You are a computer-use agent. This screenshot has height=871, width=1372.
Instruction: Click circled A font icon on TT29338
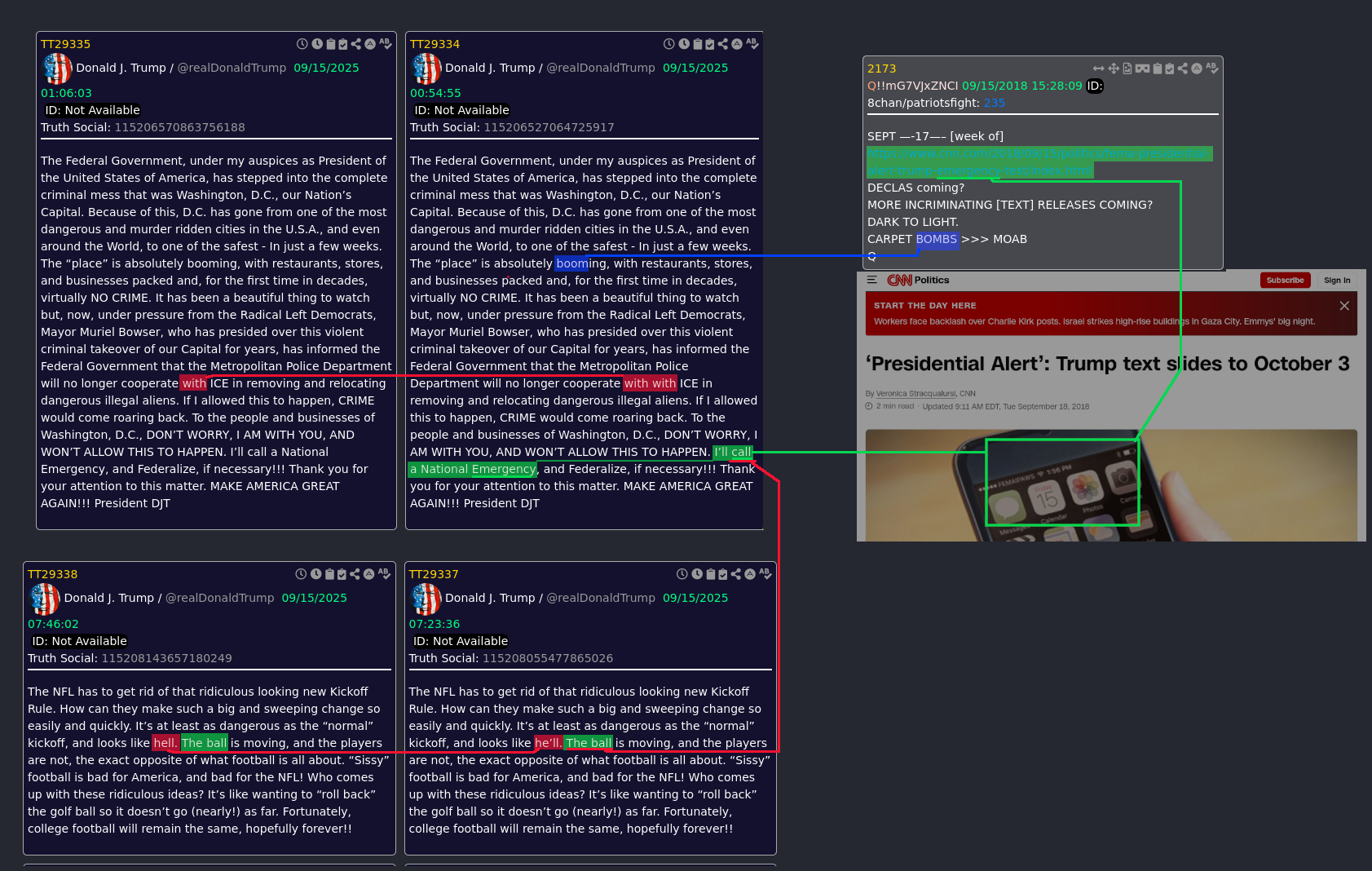pyautogui.click(x=368, y=574)
